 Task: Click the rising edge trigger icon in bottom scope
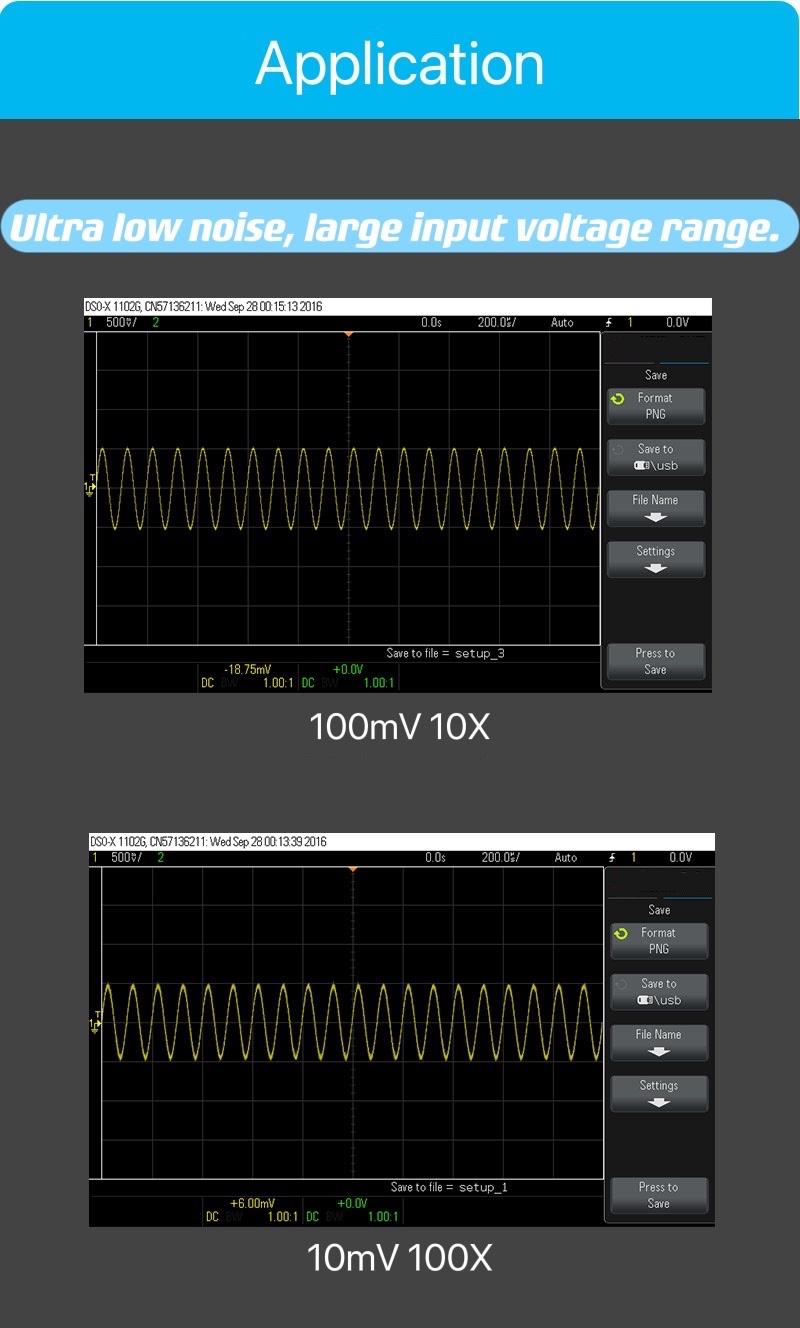[612, 858]
